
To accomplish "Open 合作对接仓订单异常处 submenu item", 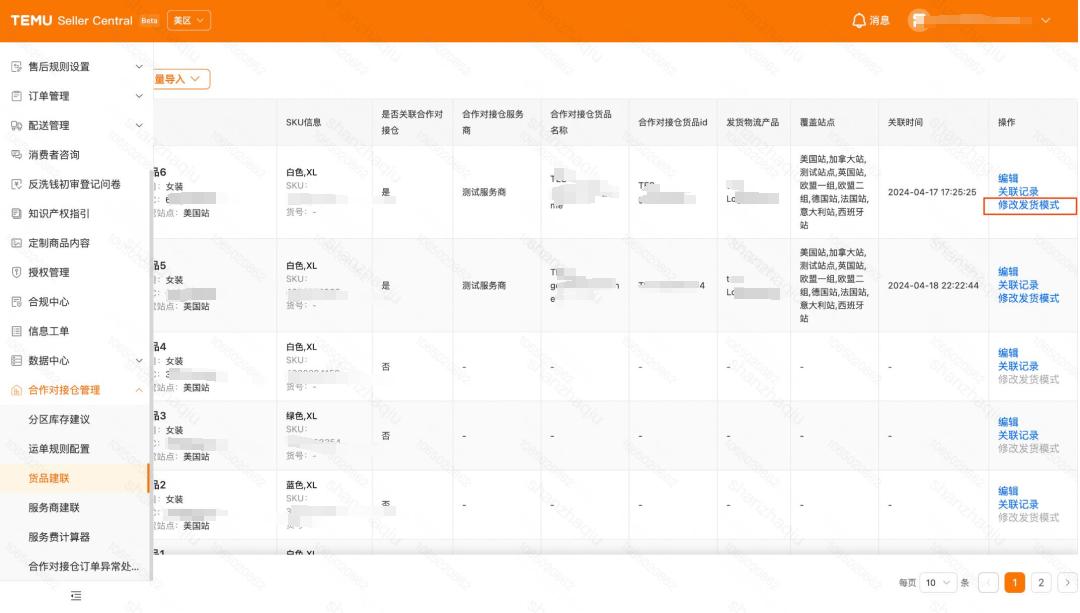I will coord(83,566).
